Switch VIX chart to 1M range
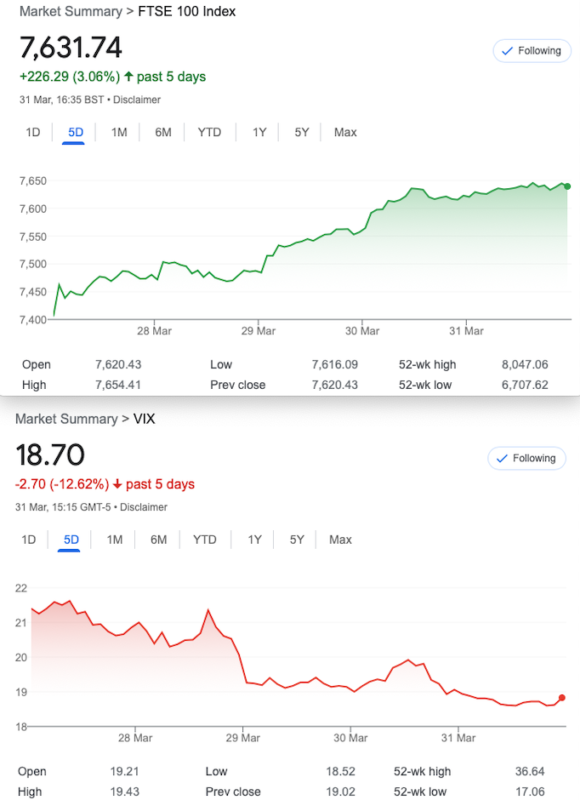Screen dimensions: 580x800 [114, 540]
